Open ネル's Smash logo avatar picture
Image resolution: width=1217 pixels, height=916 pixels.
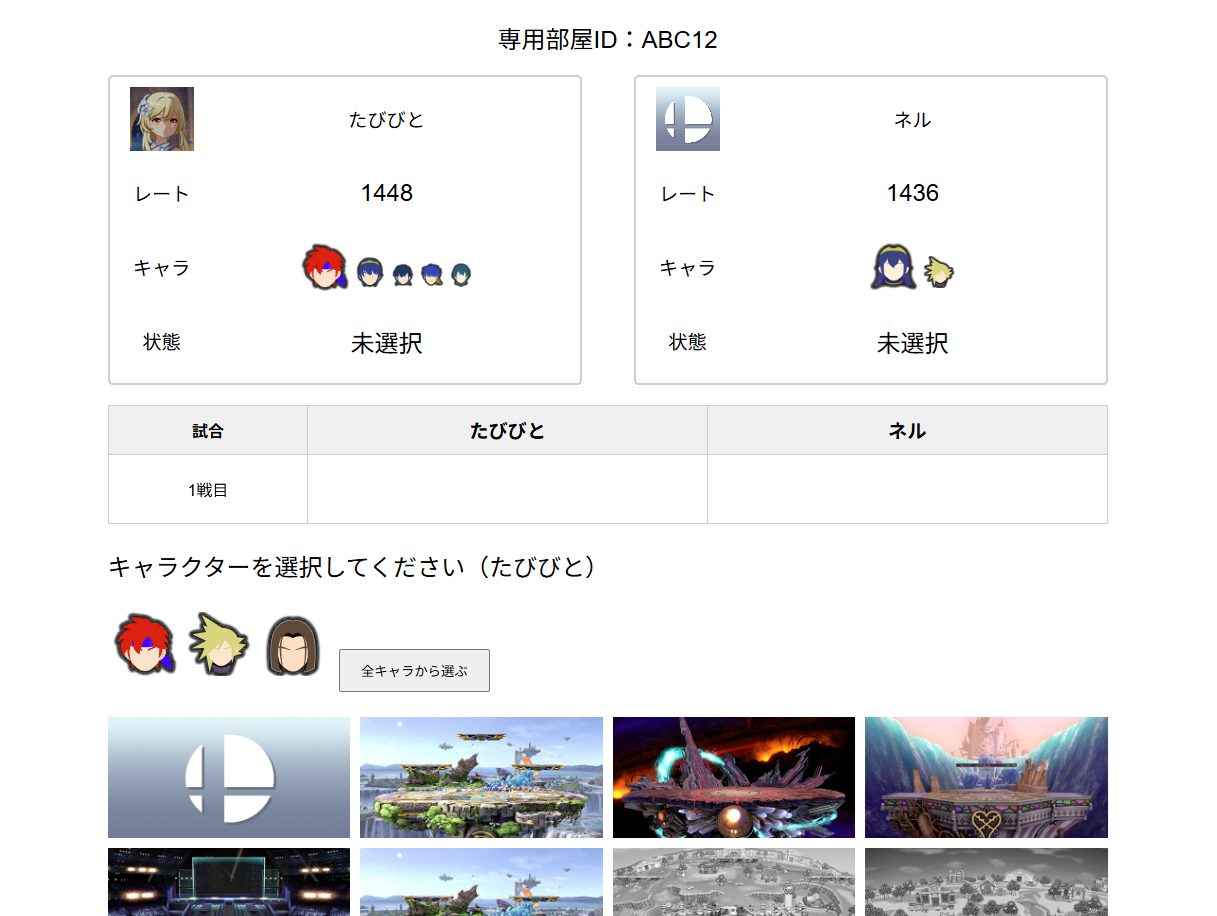(x=688, y=119)
